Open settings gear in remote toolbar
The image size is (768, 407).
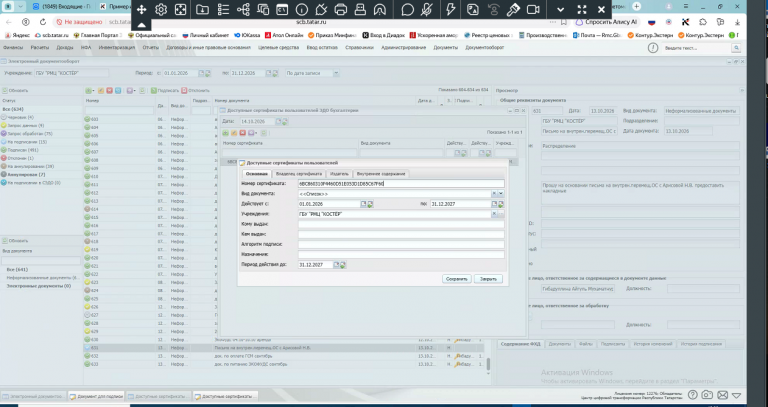(x=161, y=9)
